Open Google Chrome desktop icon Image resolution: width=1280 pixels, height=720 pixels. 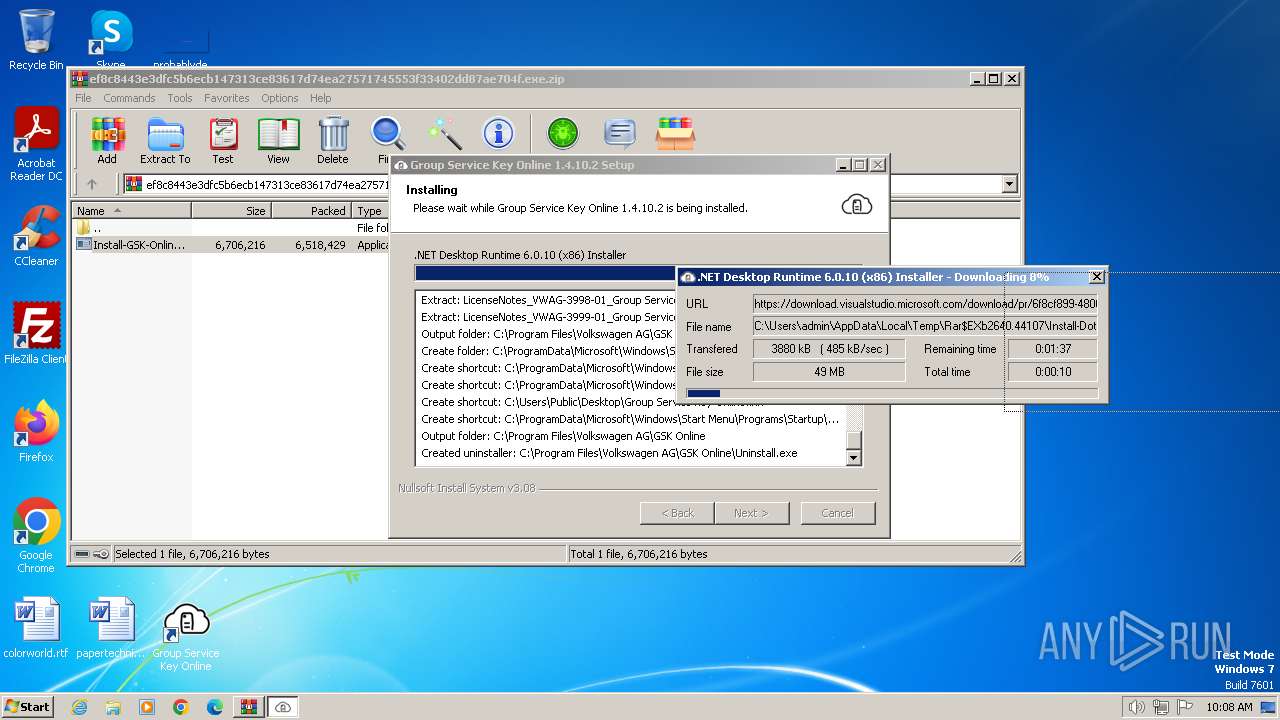pyautogui.click(x=36, y=536)
